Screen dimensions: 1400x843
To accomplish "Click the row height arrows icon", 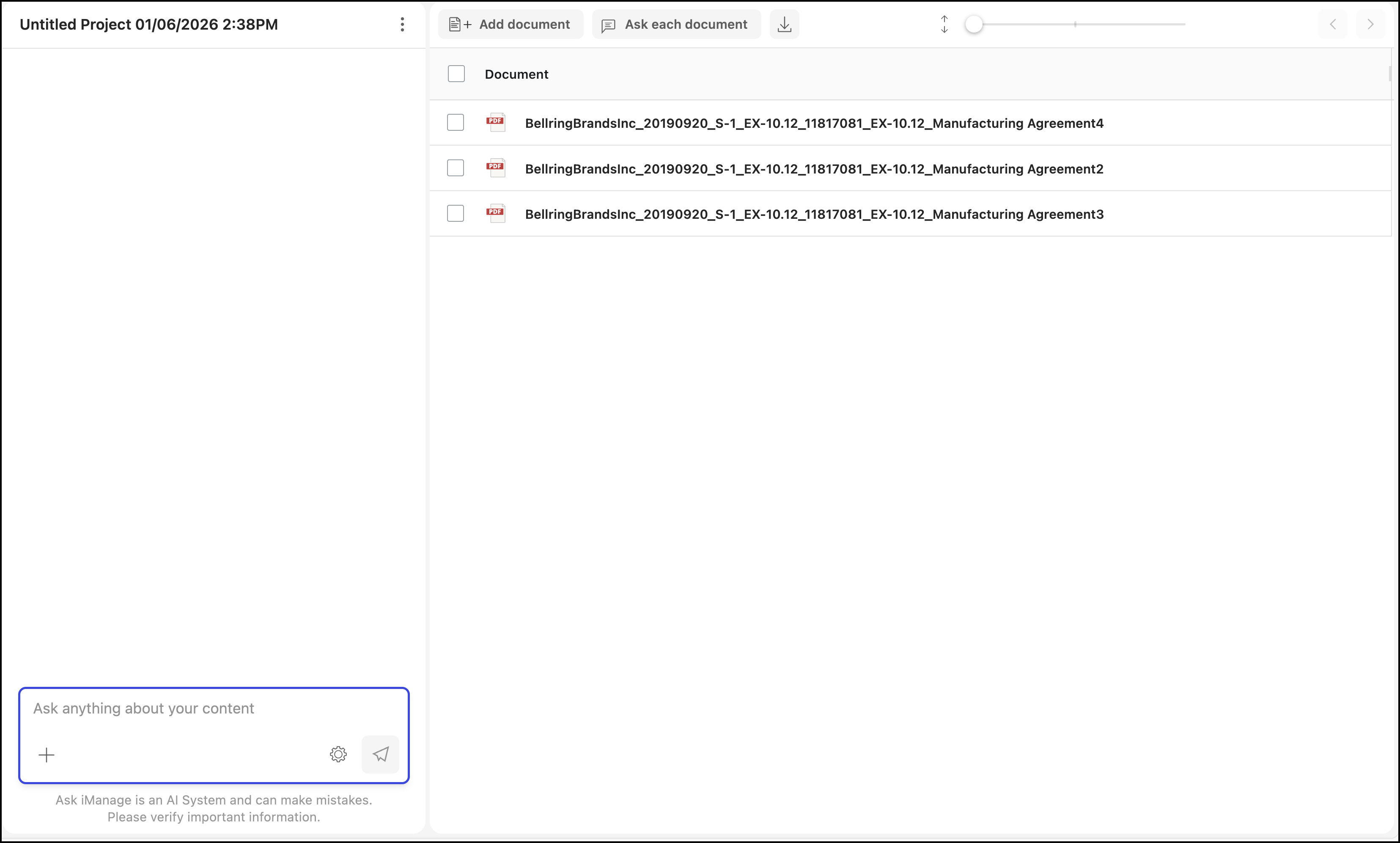I will point(944,25).
